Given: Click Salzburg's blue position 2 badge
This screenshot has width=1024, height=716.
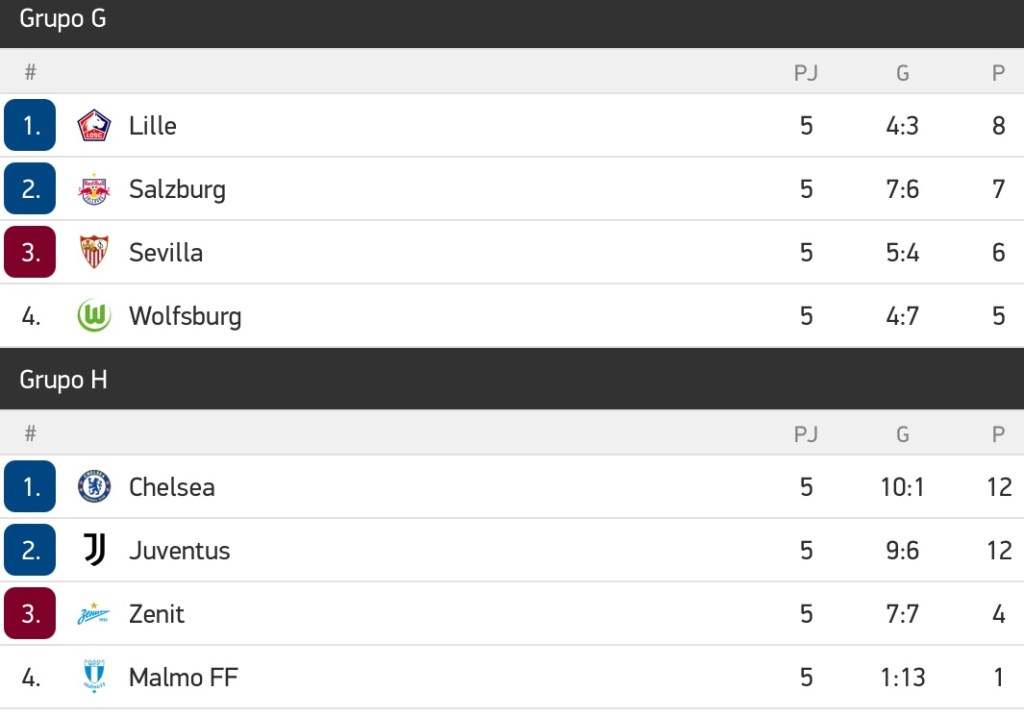Looking at the screenshot, I should click(30, 189).
